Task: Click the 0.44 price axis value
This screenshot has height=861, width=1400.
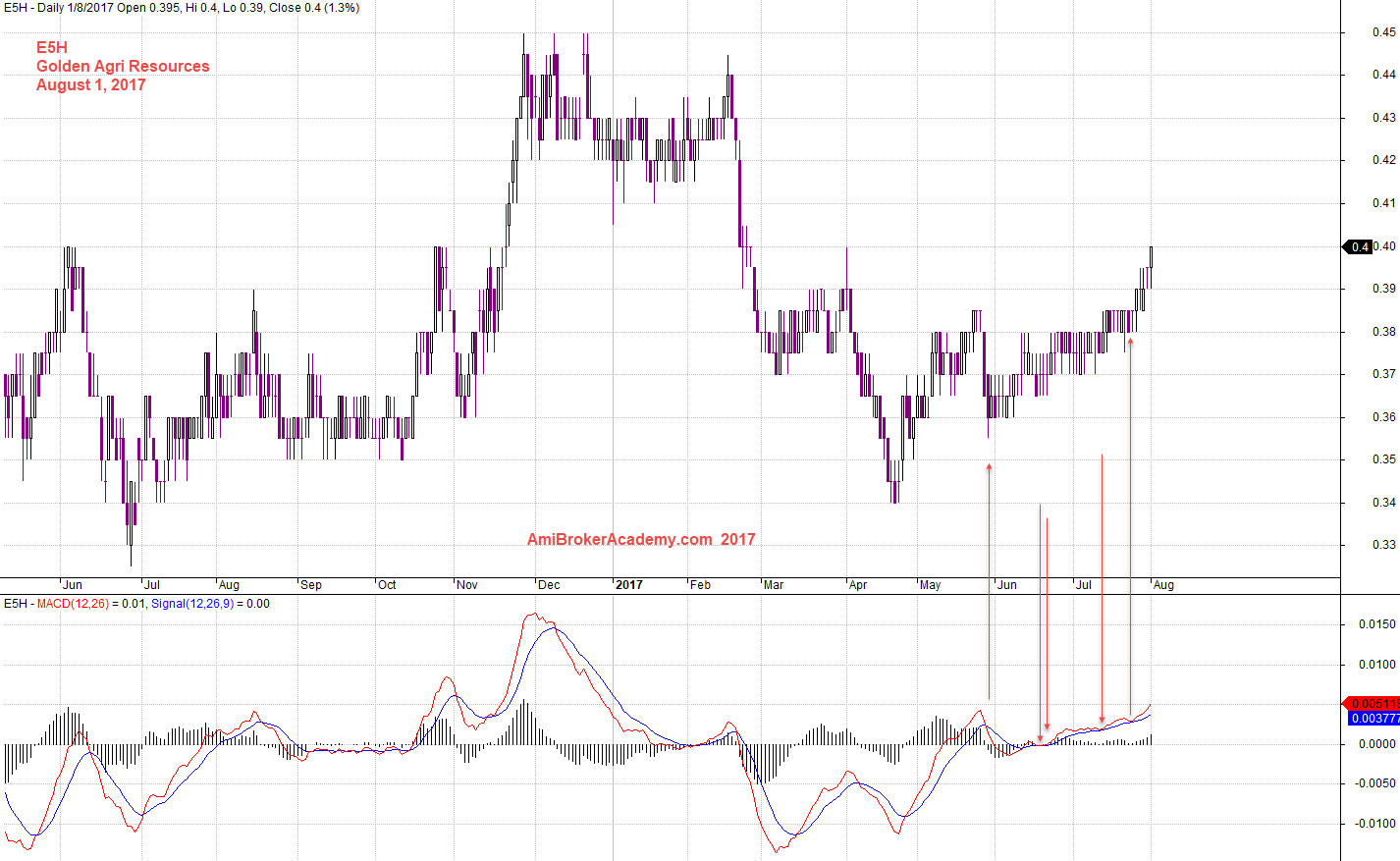Action: coord(1383,75)
